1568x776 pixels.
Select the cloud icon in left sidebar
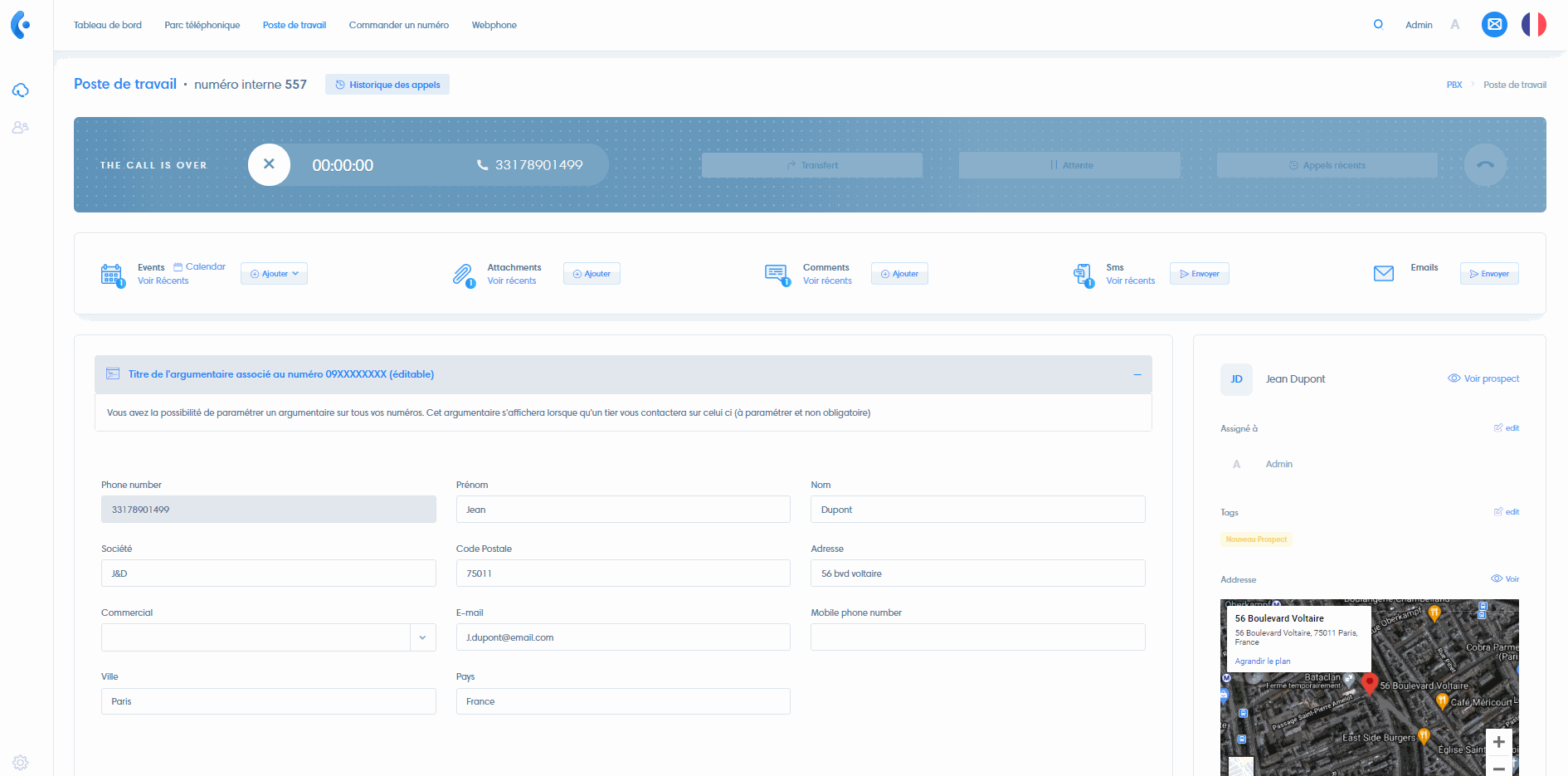tap(21, 90)
